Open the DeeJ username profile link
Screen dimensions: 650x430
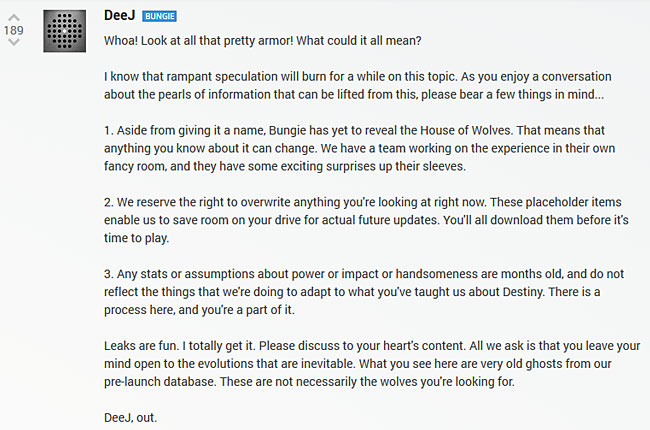point(119,15)
